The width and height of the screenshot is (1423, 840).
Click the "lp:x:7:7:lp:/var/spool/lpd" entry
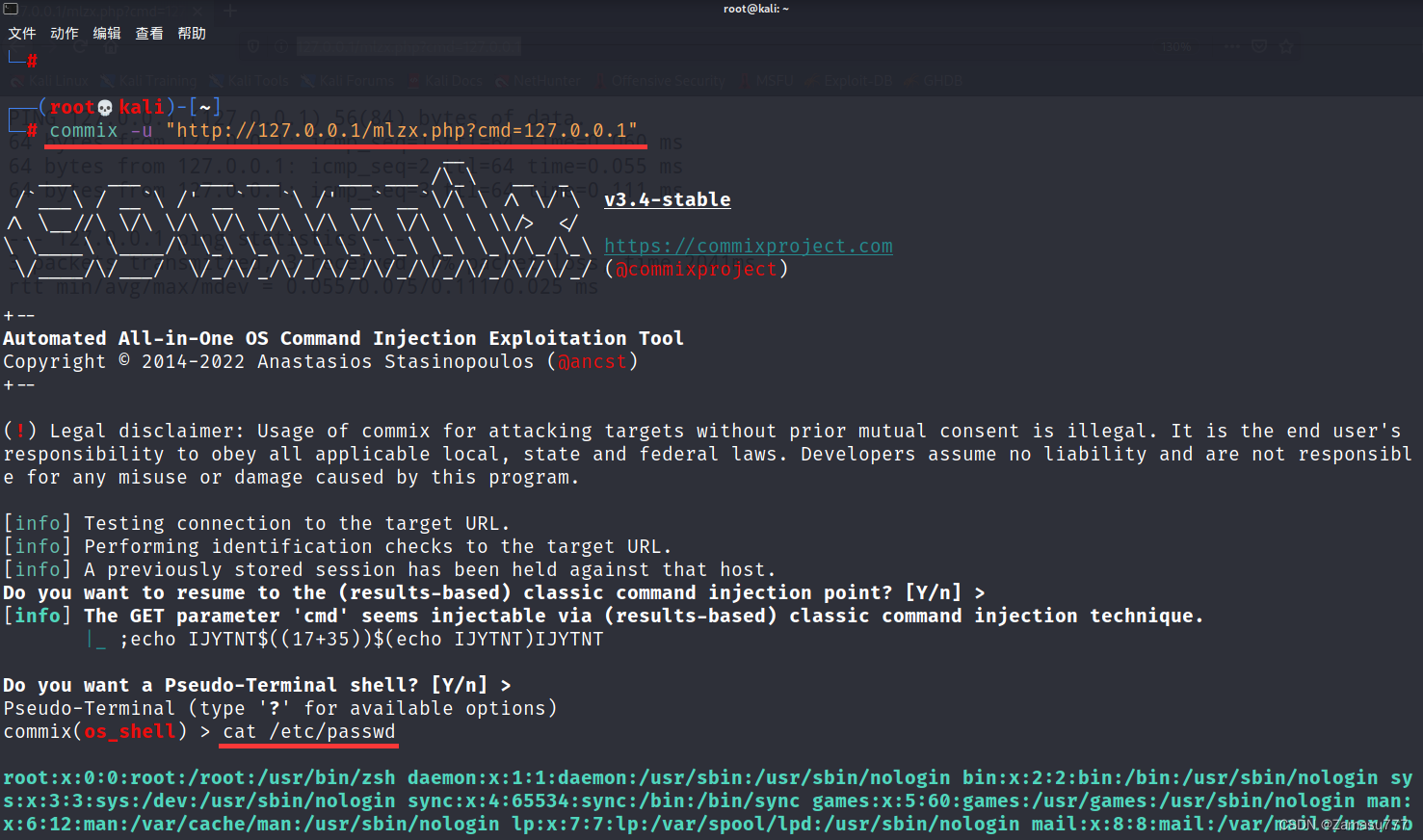click(x=766, y=824)
